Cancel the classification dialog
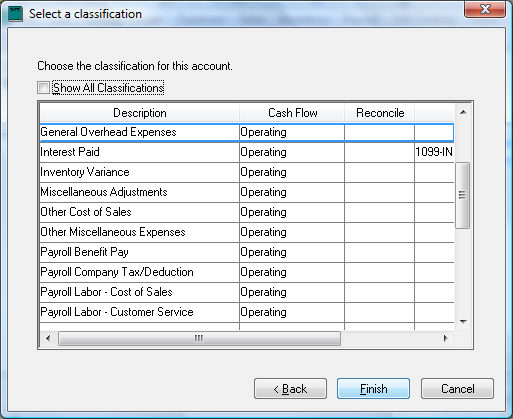Screen dimensions: 513x419 pos(457,389)
